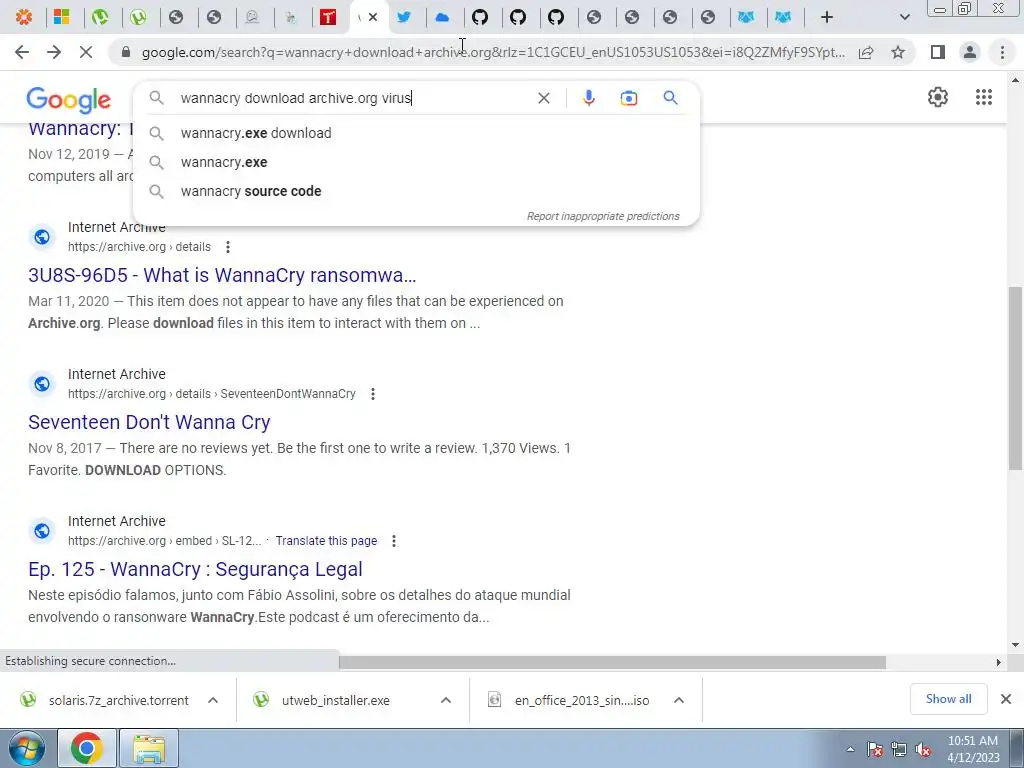Viewport: 1024px width, 768px height.
Task: Click Translate this page link
Action: (326, 541)
